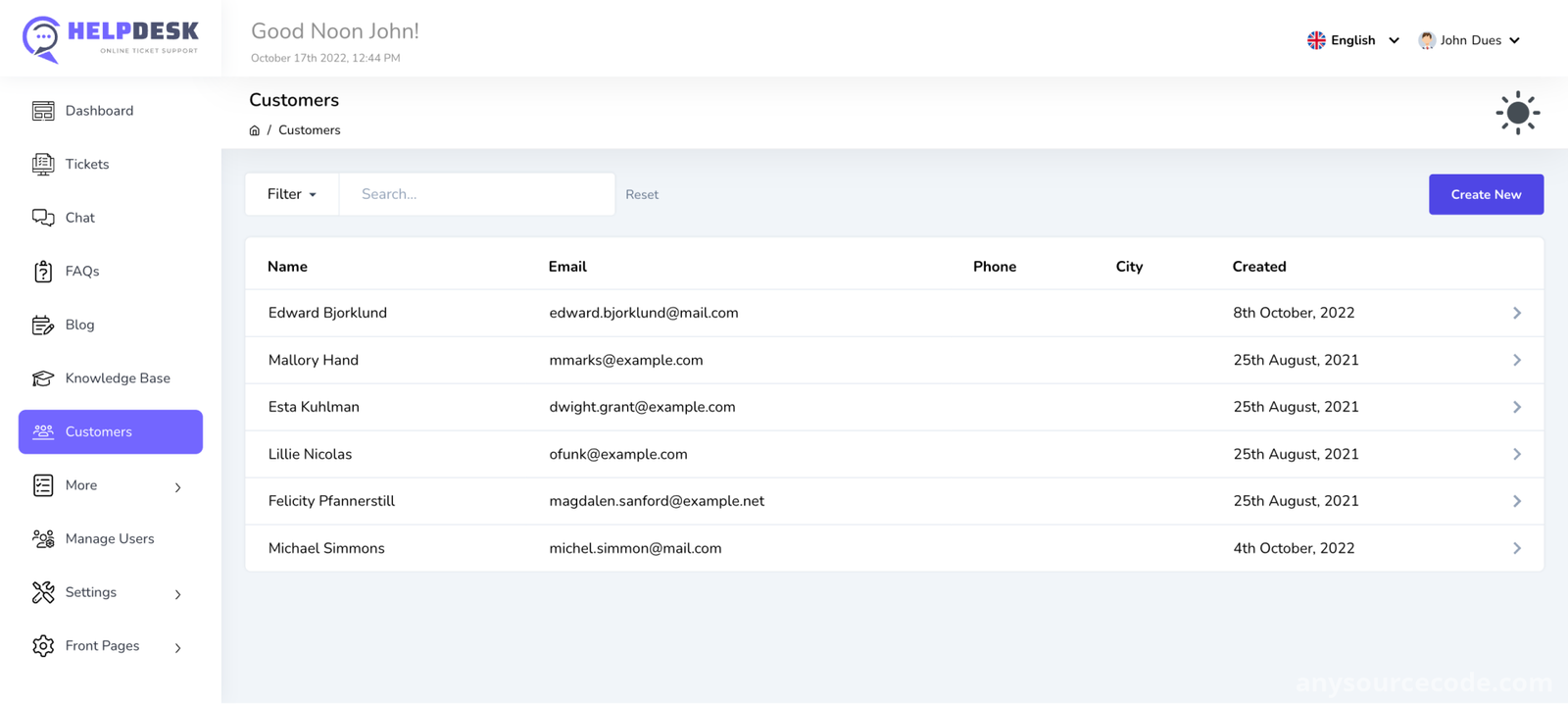Open Lillie Nicolas row chevron
Image resolution: width=1568 pixels, height=704 pixels.
(x=1517, y=454)
